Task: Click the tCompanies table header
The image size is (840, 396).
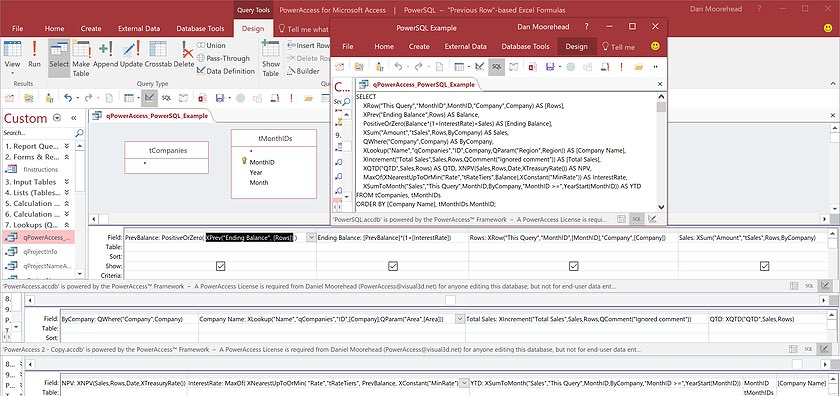Action: click(x=168, y=151)
